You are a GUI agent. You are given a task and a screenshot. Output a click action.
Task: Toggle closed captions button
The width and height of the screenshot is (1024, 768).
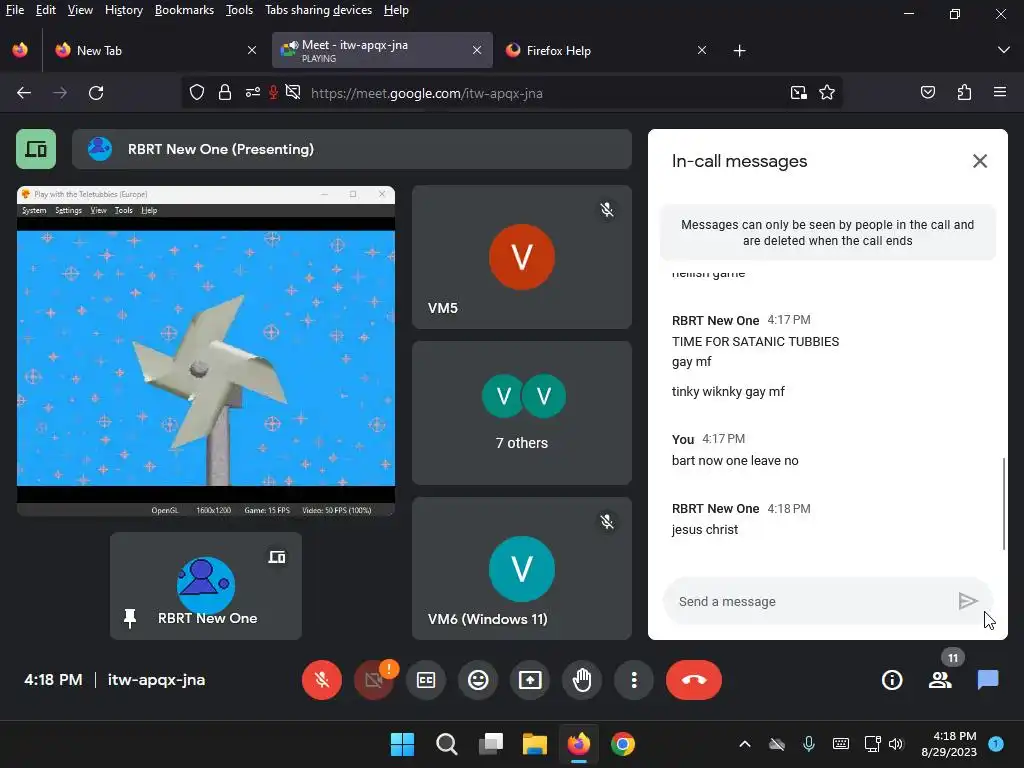coord(426,680)
